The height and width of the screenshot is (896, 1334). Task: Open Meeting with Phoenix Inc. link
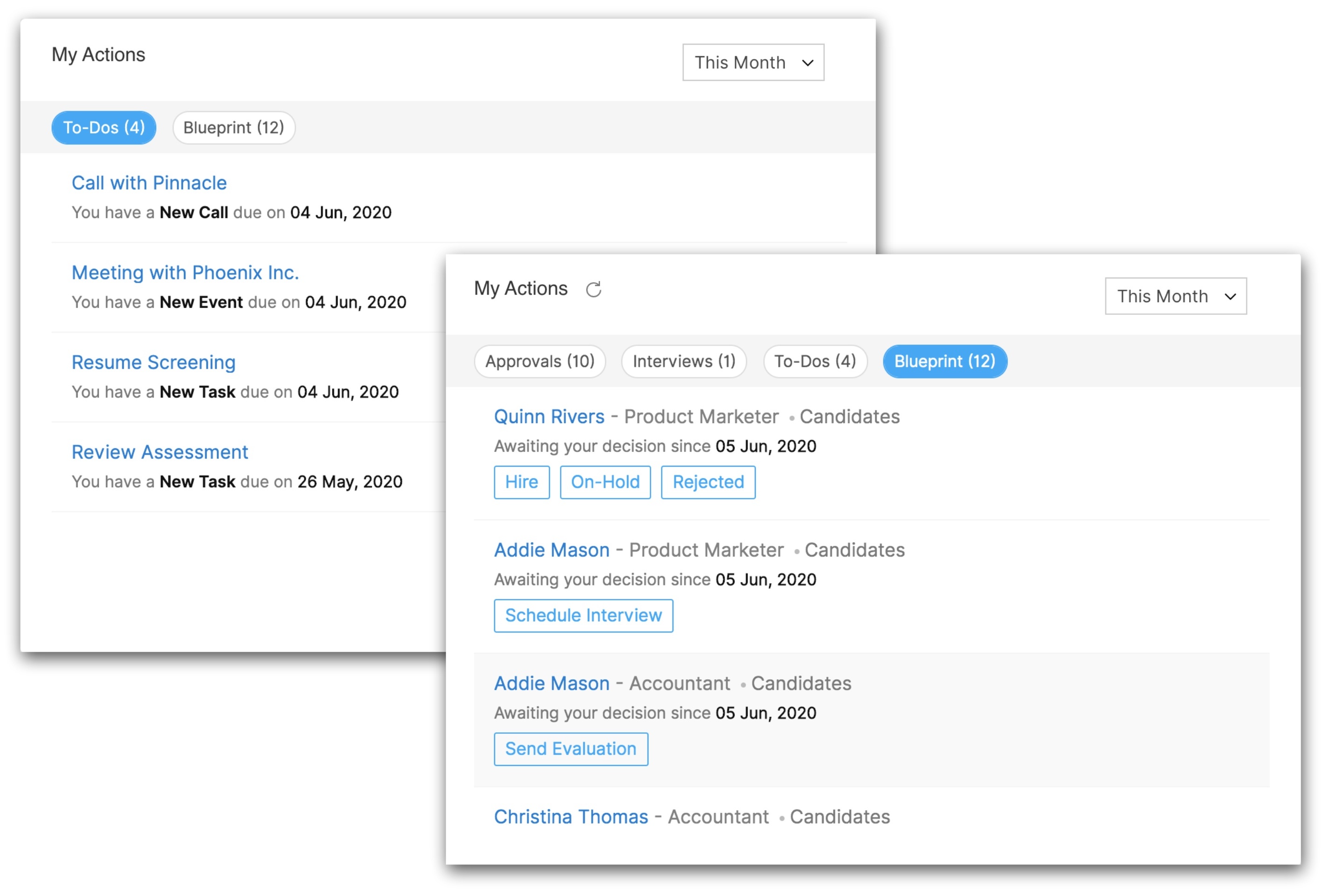tap(185, 272)
